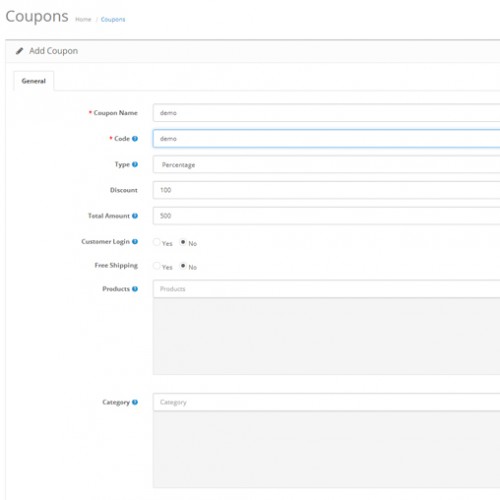
Task: Go to the Home breadcrumb link
Action: (x=83, y=19)
